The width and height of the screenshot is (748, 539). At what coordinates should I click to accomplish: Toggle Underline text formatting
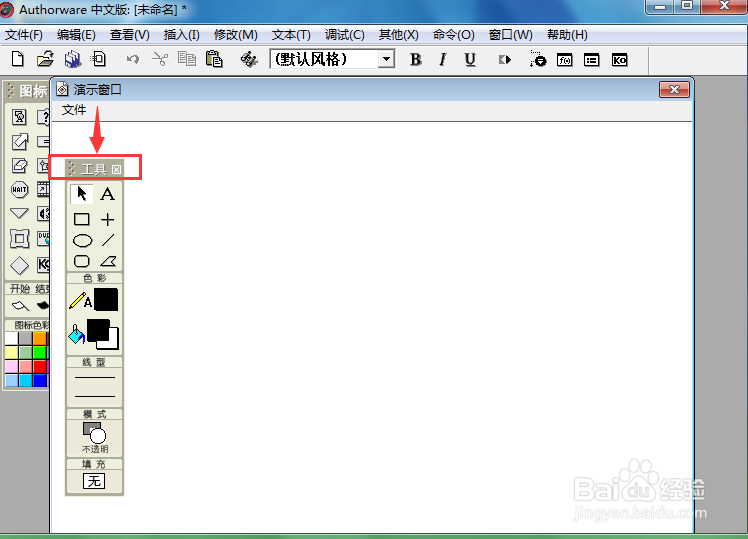(470, 60)
